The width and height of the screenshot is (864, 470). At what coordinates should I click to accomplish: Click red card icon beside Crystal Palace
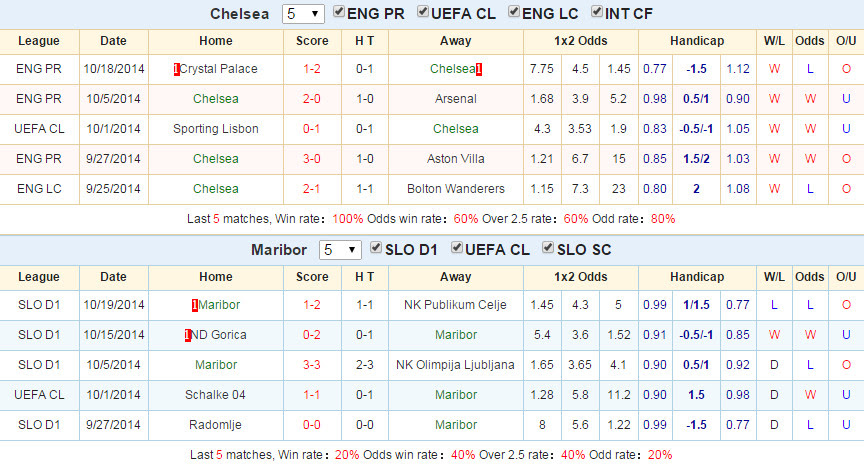[176, 69]
